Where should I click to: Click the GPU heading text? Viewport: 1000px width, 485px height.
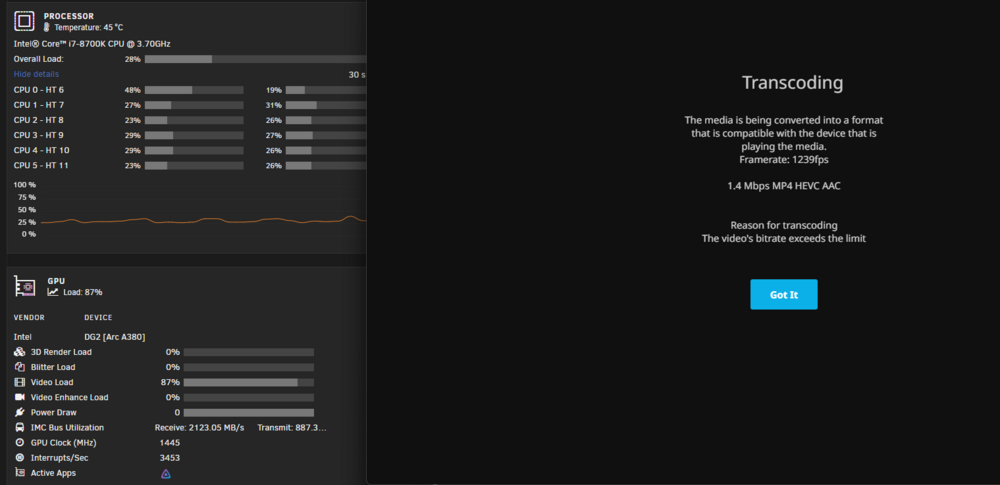pos(56,281)
